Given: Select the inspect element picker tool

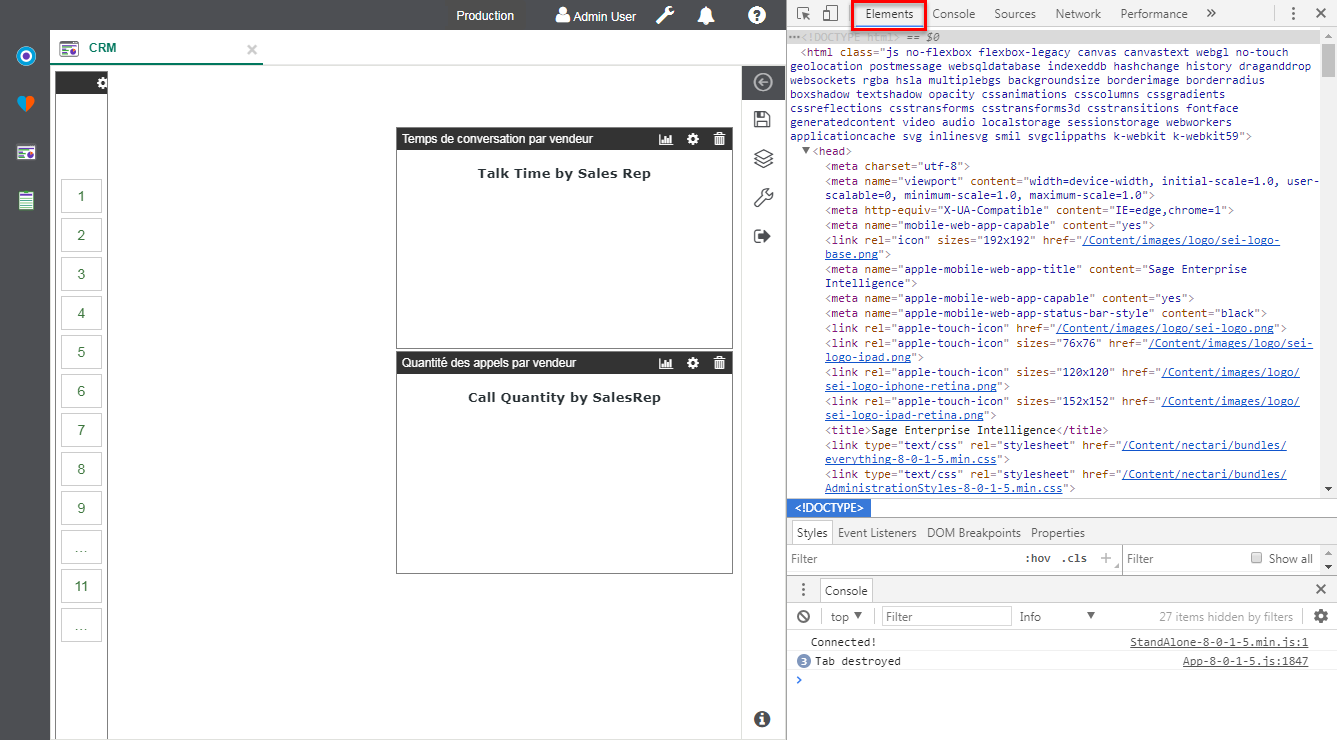Looking at the screenshot, I should 804,14.
